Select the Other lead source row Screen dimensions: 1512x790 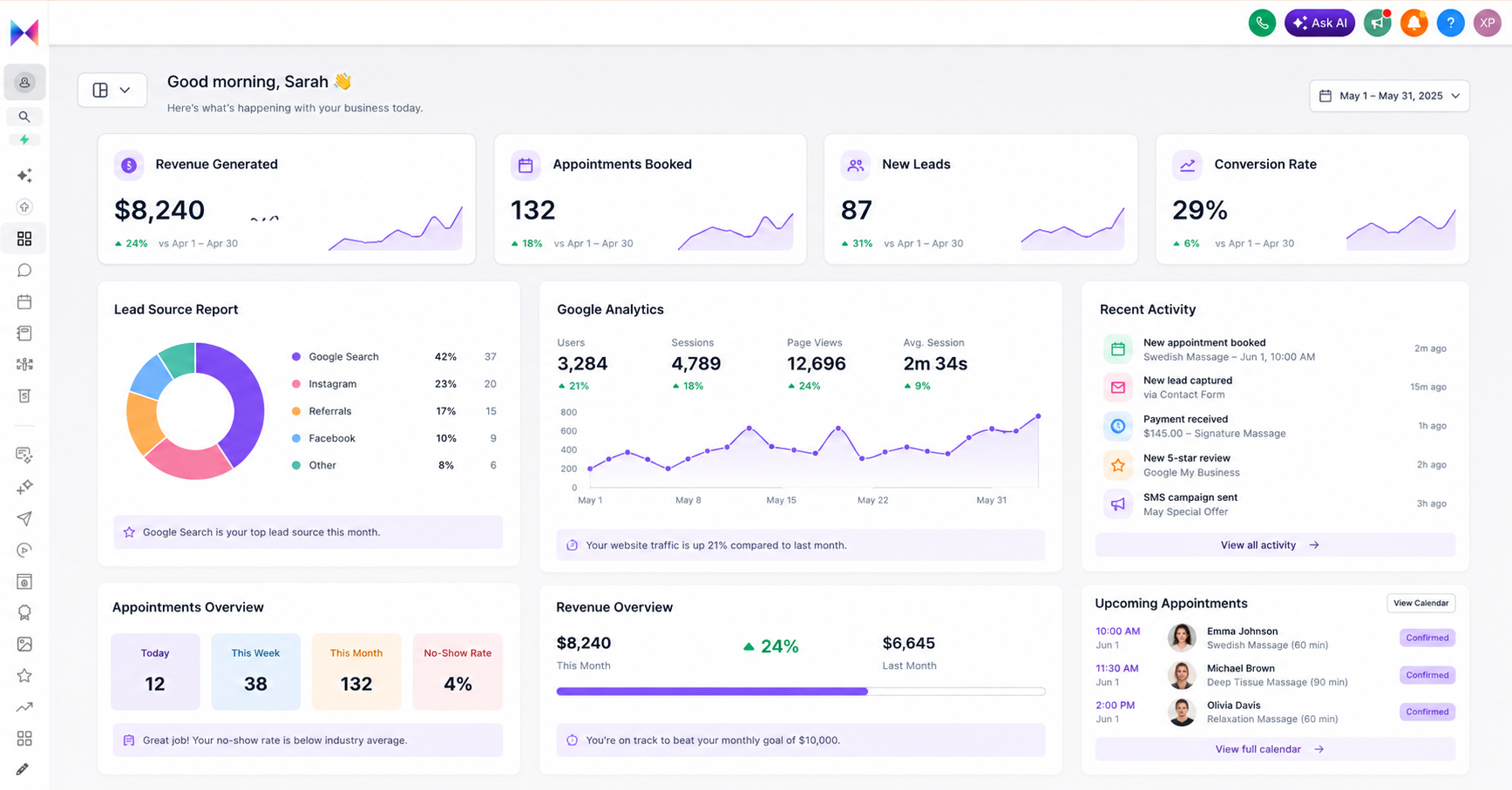coord(394,465)
